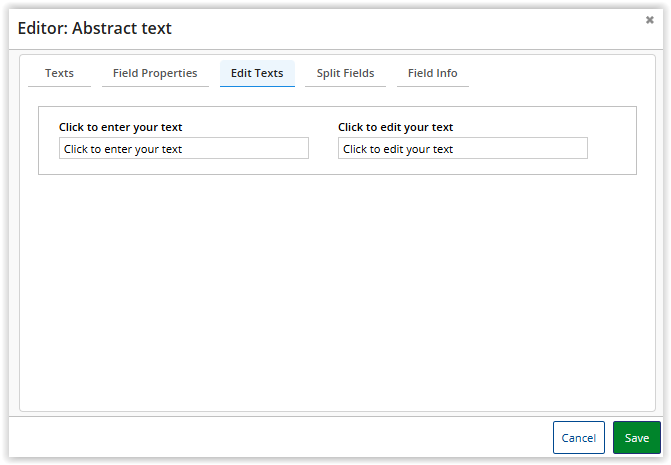The width and height of the screenshot is (671, 465).
Task: Select the Edit Texts tab
Action: pos(257,73)
